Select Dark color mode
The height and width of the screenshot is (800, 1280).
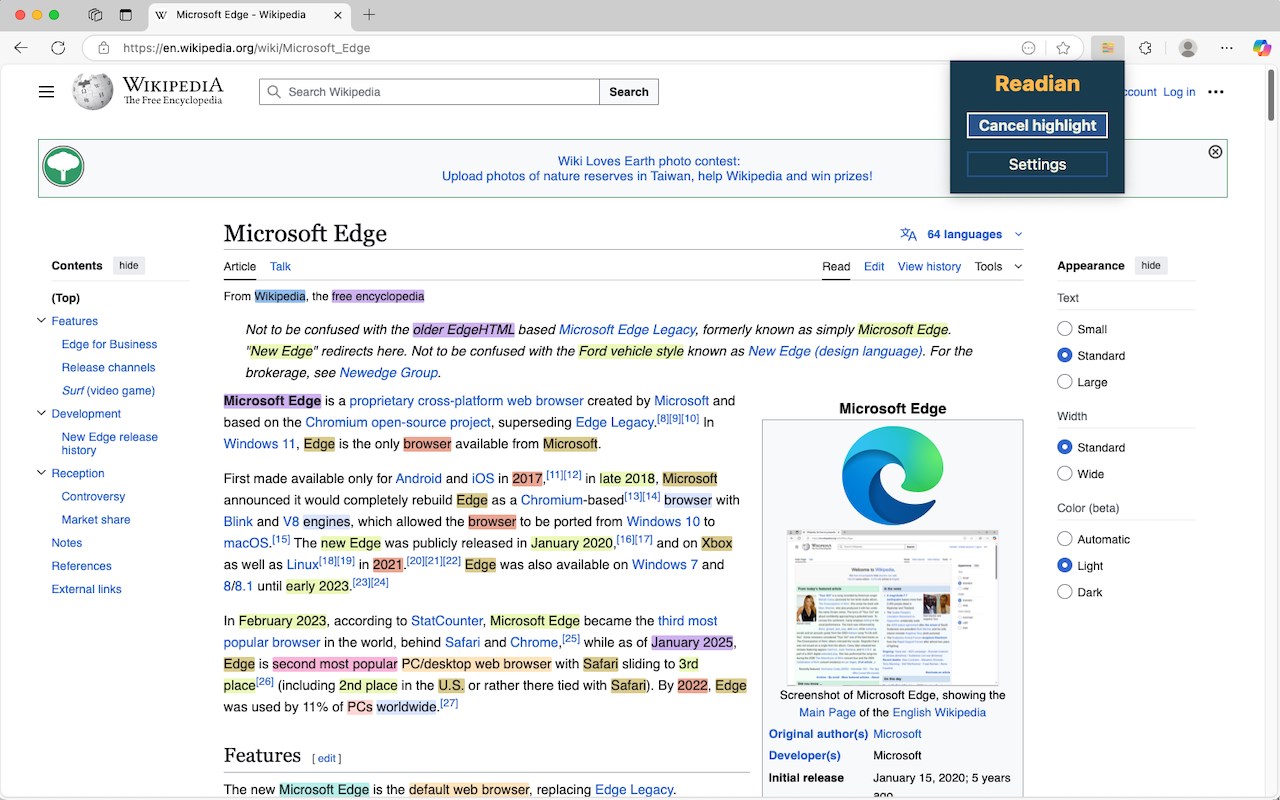(x=1065, y=592)
